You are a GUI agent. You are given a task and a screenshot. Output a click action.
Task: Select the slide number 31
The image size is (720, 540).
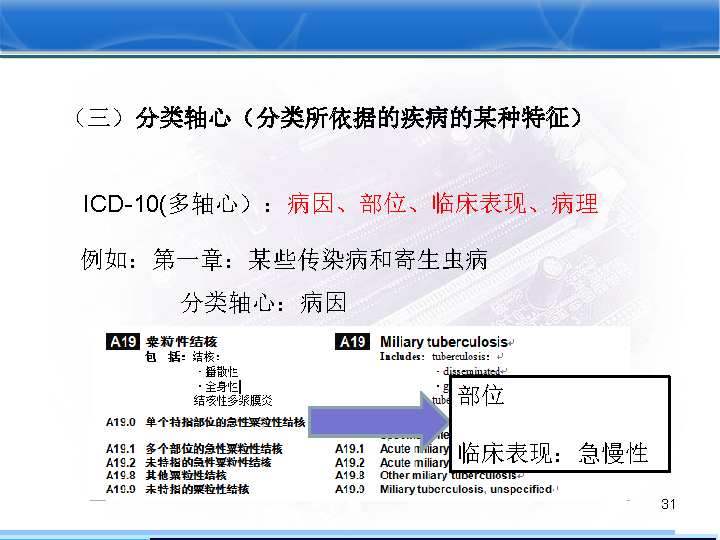(x=669, y=504)
